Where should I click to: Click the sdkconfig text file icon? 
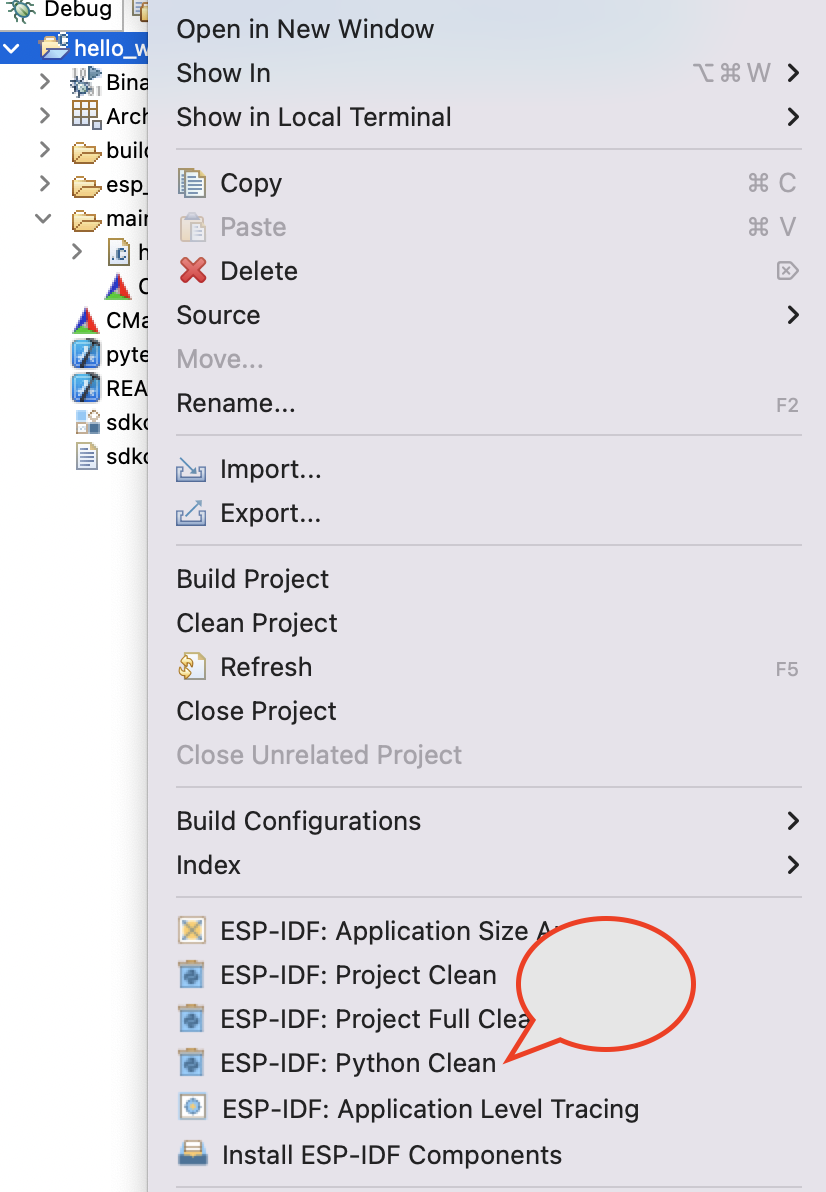87,456
